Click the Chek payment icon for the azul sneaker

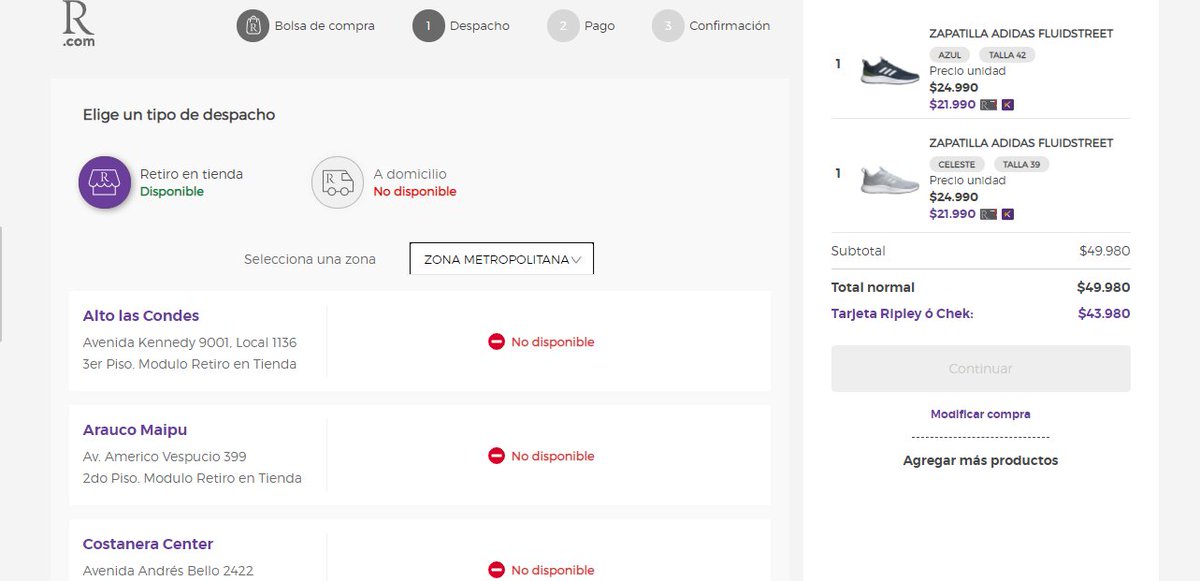(1008, 104)
